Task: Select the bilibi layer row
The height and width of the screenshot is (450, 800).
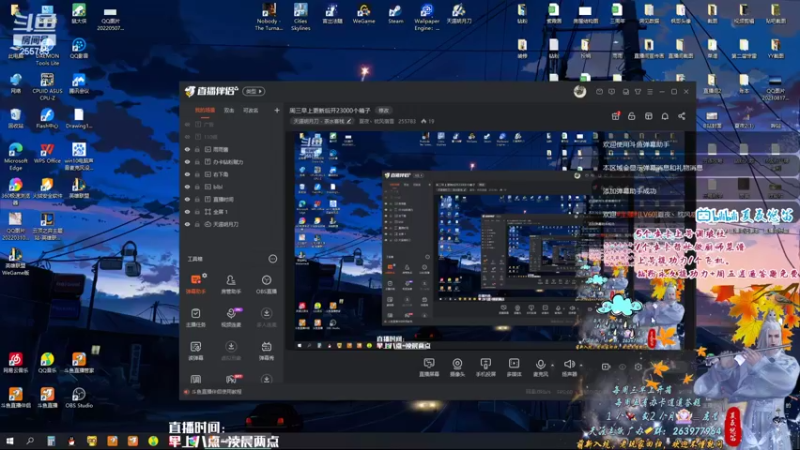Action: [232, 187]
